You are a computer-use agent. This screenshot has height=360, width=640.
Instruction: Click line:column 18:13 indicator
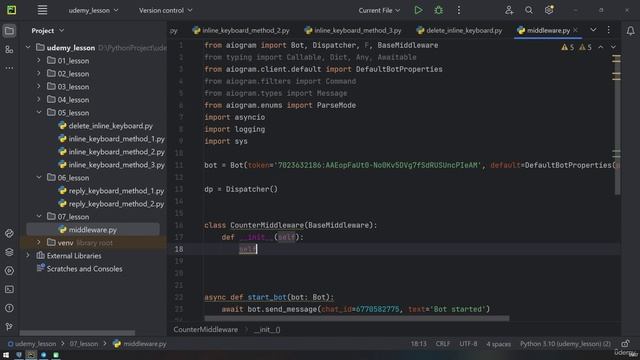pos(418,344)
